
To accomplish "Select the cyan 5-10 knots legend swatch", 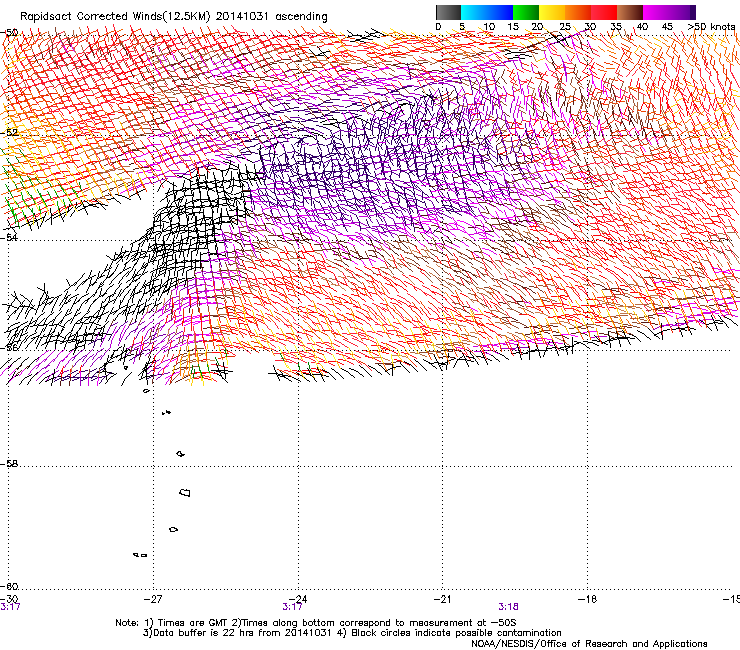I will click(x=474, y=12).
